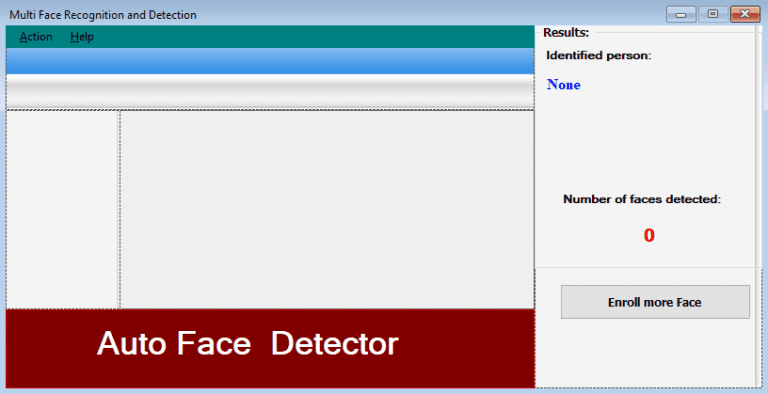
Task: Click the 'Number of faces detected:' label
Action: coord(642,199)
